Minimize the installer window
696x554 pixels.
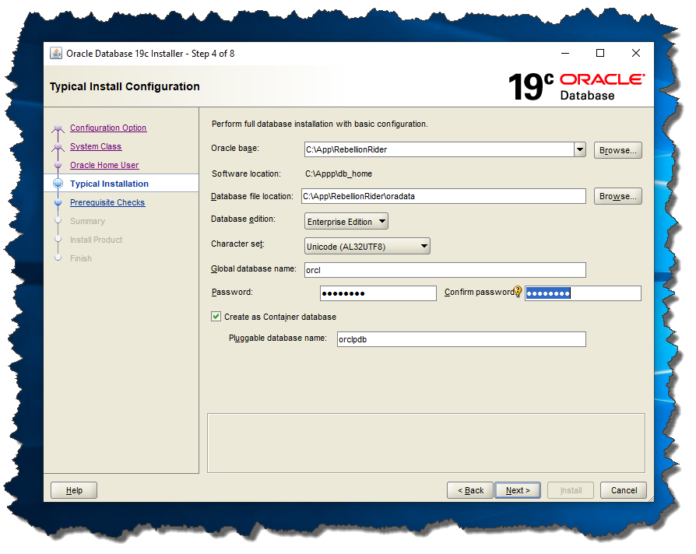click(x=565, y=53)
